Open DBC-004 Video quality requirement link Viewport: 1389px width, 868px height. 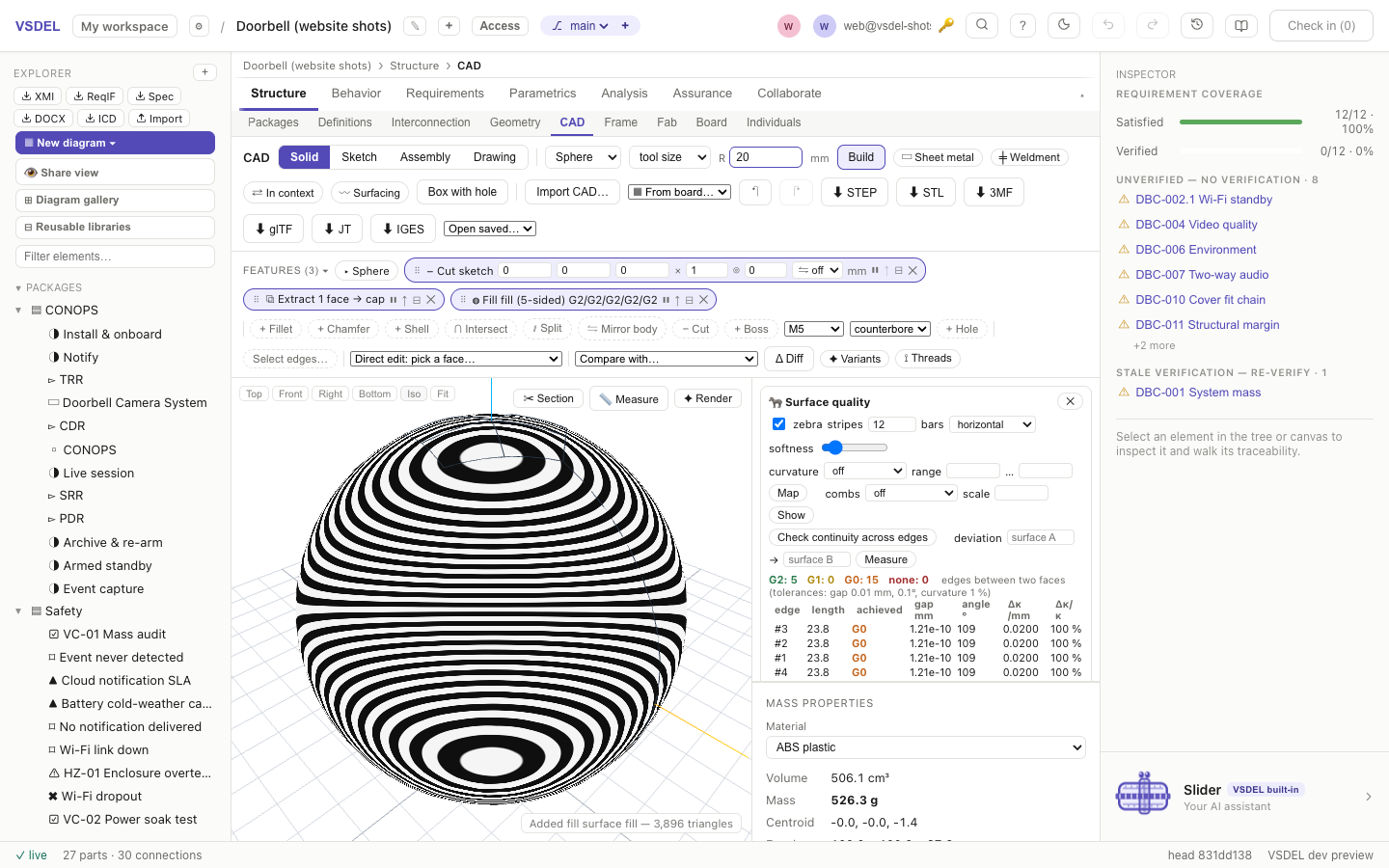click(x=1196, y=225)
